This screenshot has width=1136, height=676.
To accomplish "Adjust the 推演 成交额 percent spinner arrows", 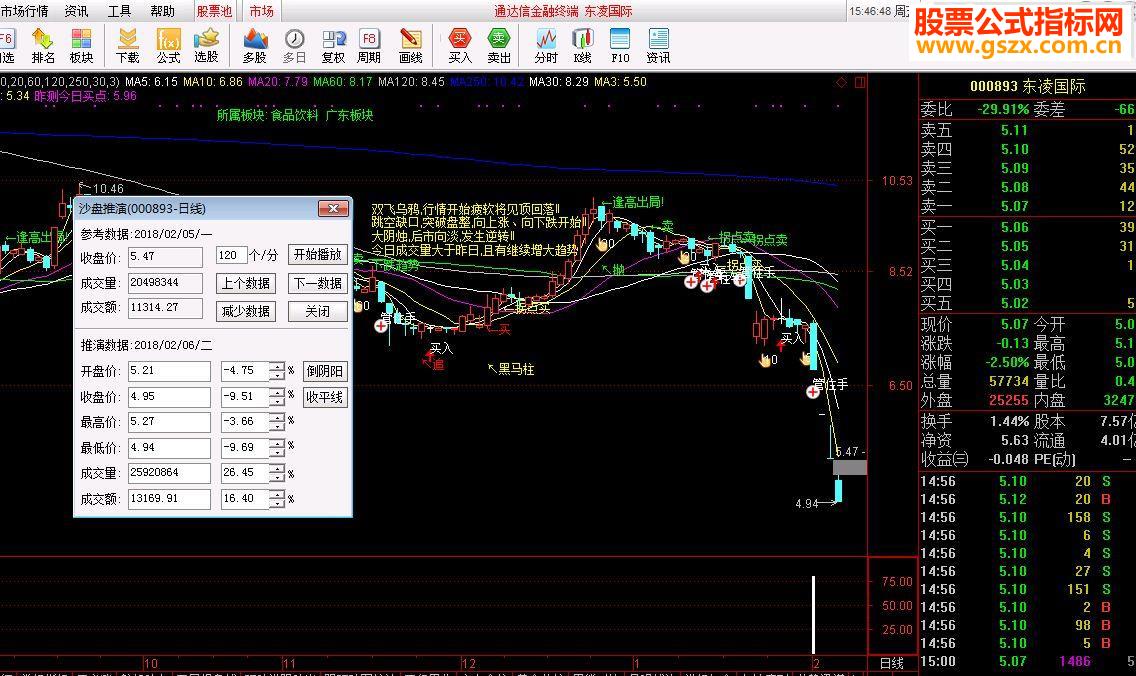I will (277, 498).
